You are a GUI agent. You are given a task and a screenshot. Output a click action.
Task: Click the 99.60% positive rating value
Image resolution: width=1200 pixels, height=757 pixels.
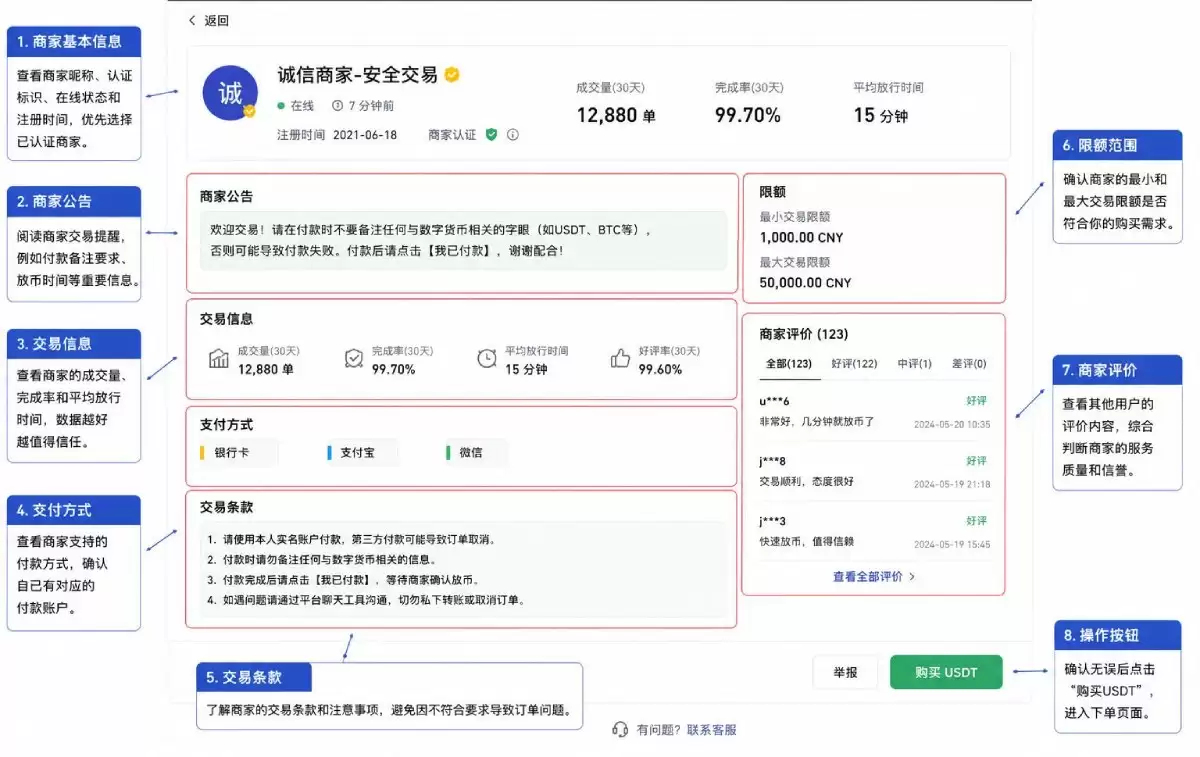[660, 369]
